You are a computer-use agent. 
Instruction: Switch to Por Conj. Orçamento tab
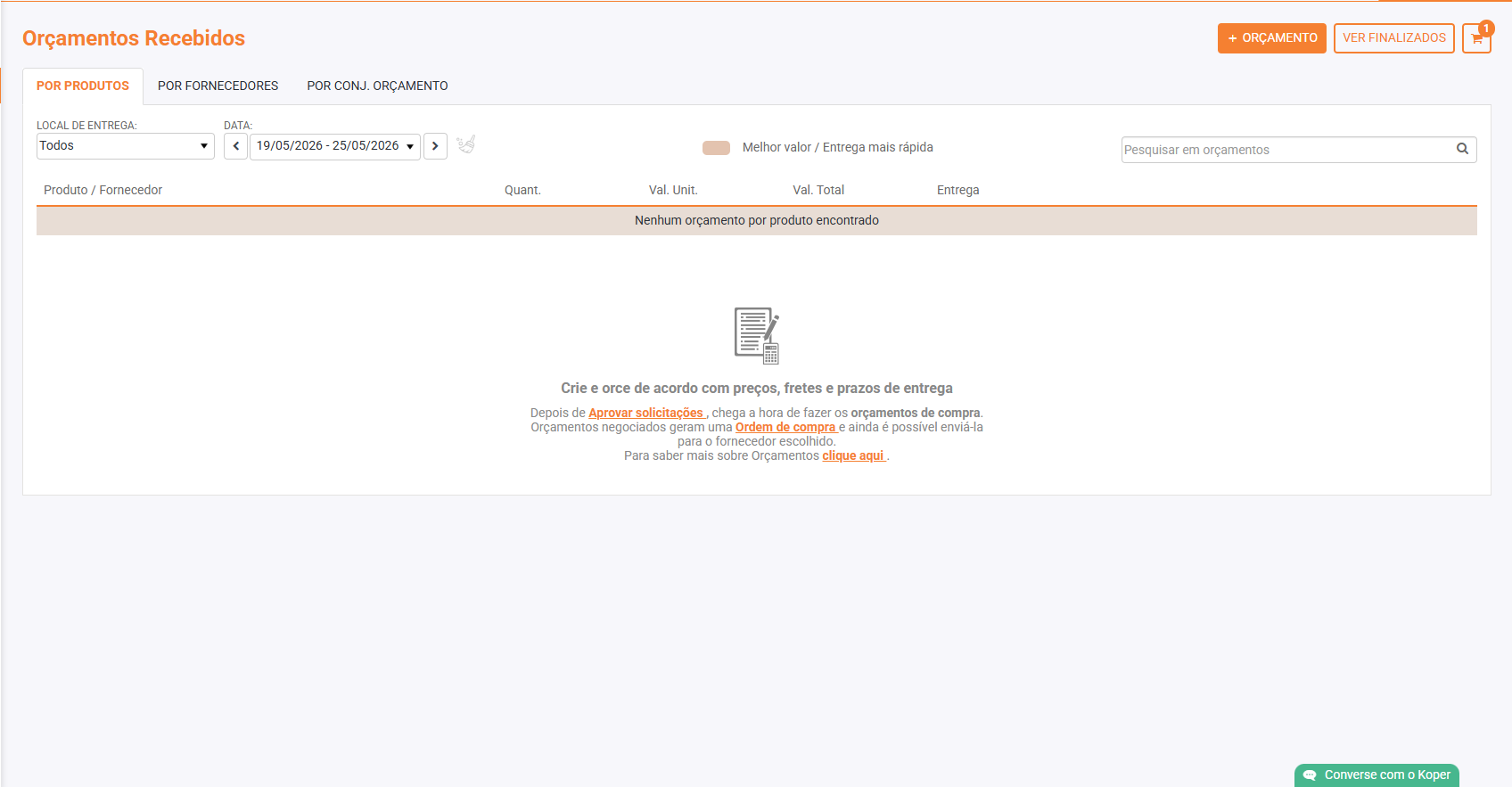(x=378, y=86)
